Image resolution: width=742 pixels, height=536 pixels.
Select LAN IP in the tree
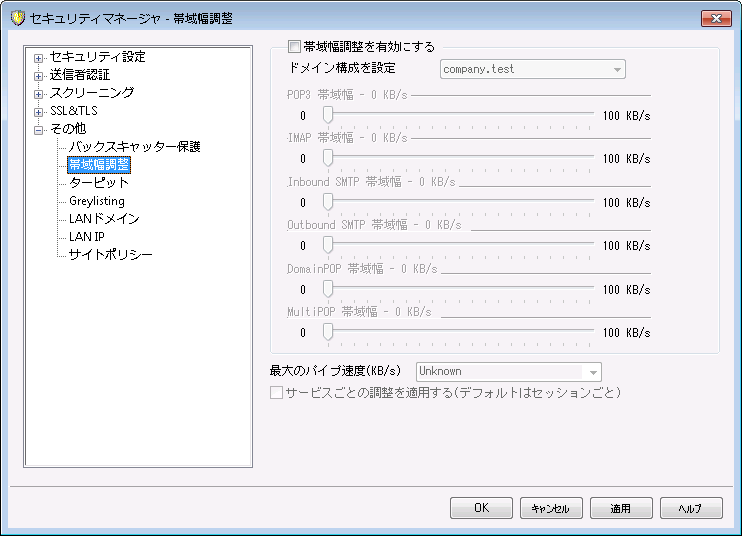coord(86,237)
